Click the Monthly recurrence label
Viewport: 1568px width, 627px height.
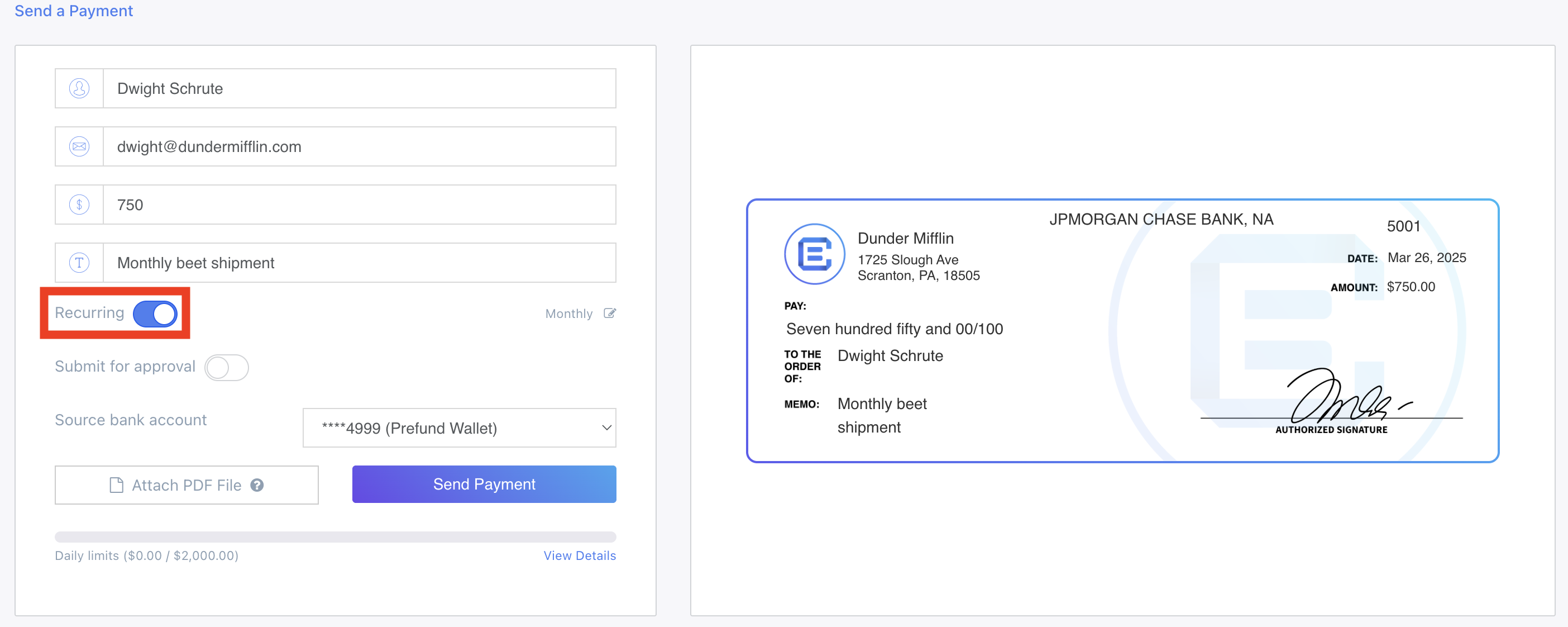[568, 314]
